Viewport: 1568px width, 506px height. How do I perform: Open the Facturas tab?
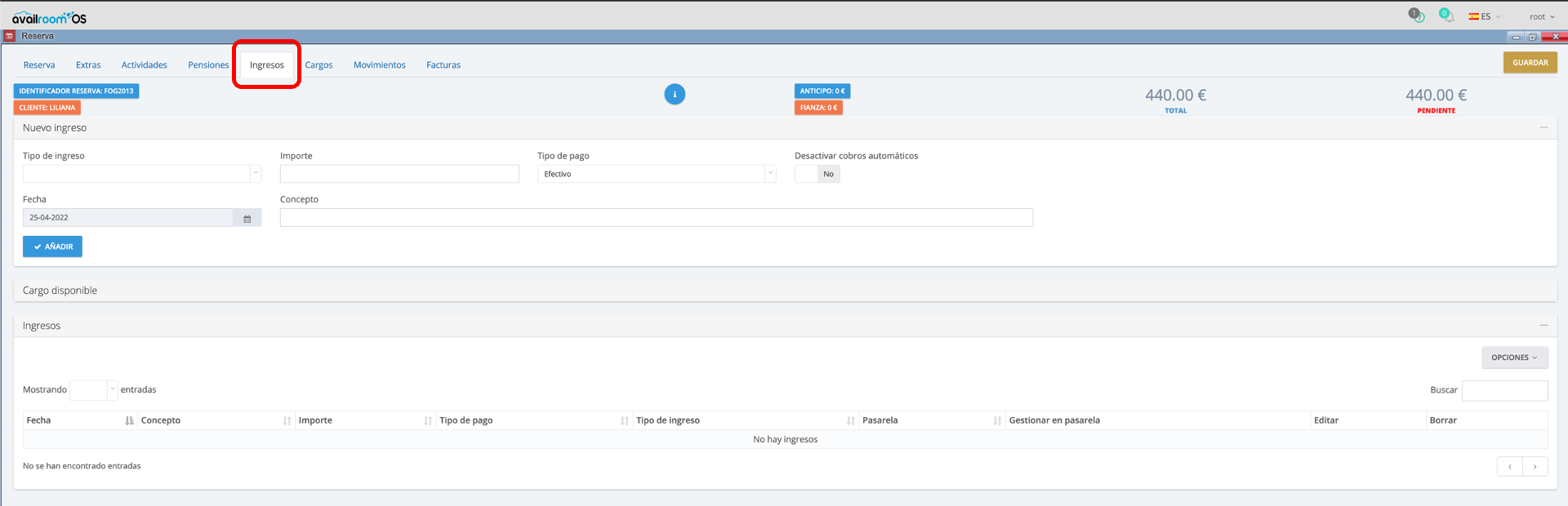[443, 65]
